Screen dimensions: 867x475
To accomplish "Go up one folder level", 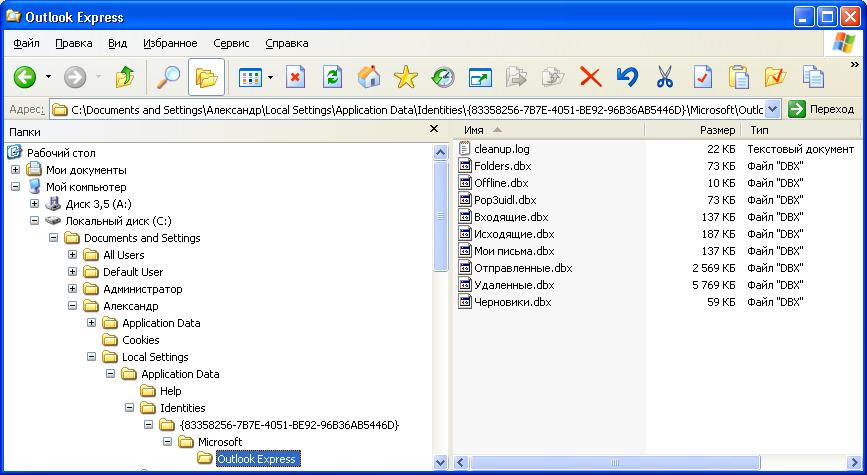I will pos(124,77).
